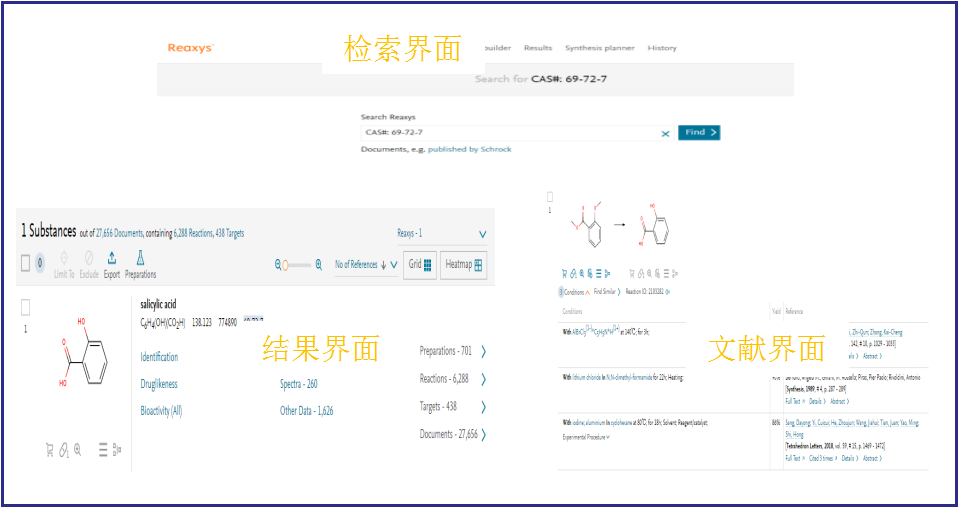
Task: Tick the checkbox for reaction 1
Action: (550, 197)
